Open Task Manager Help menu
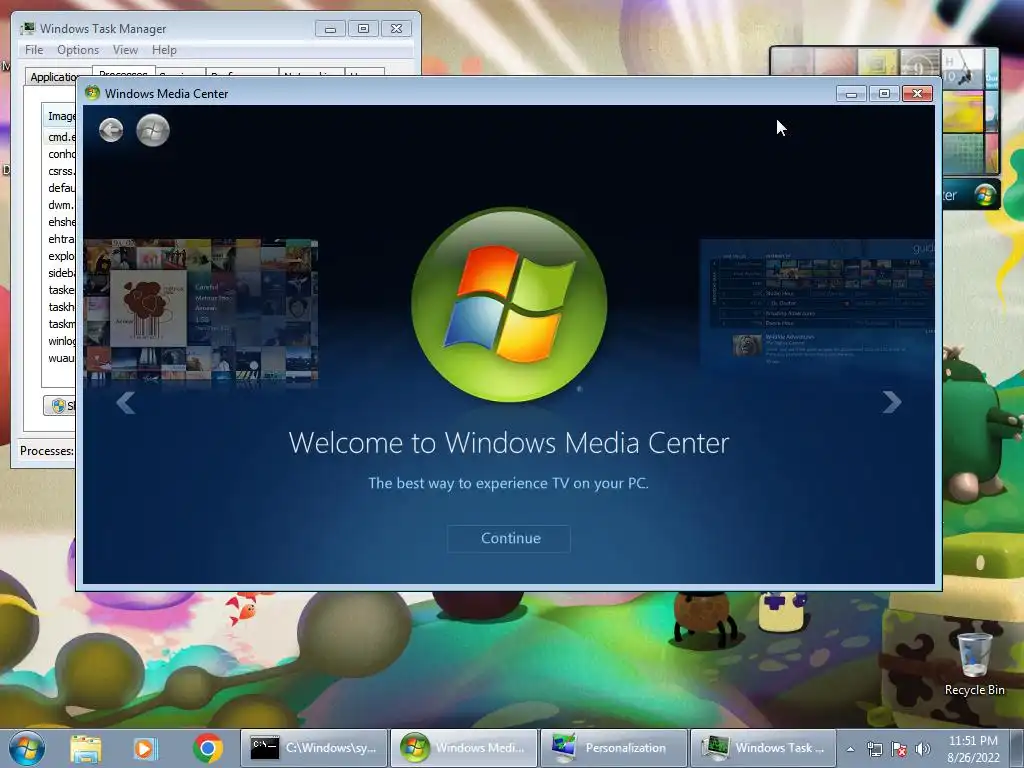 pyautogui.click(x=164, y=50)
